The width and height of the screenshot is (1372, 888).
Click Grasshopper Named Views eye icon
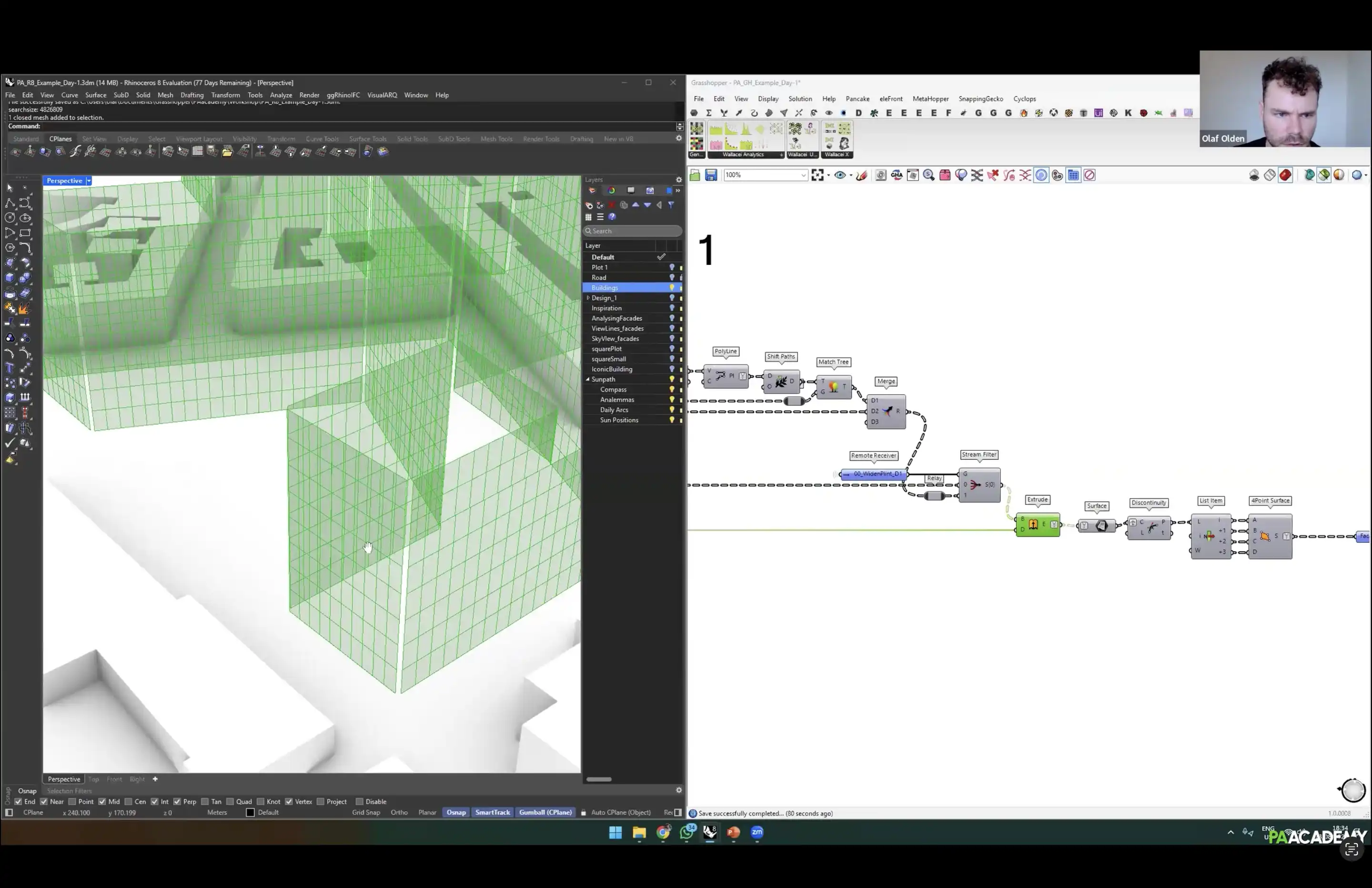(840, 175)
